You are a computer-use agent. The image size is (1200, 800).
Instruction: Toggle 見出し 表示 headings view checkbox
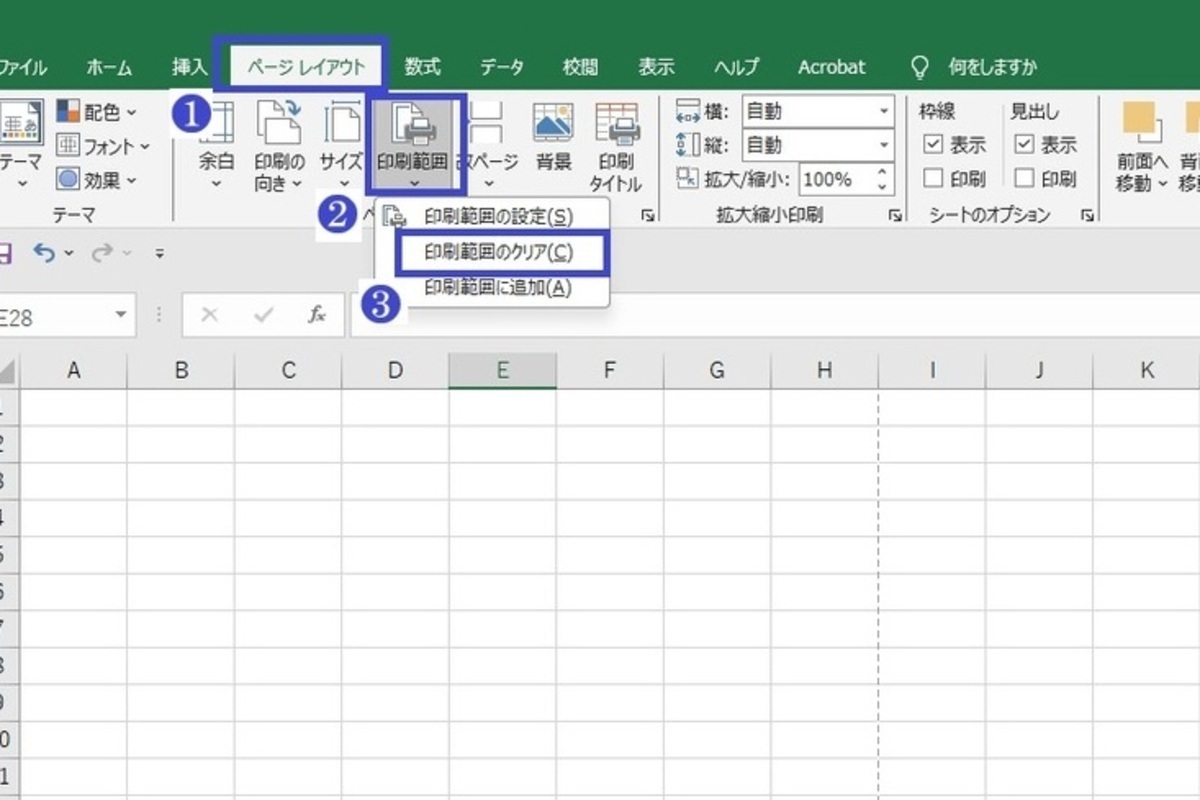coord(1024,145)
